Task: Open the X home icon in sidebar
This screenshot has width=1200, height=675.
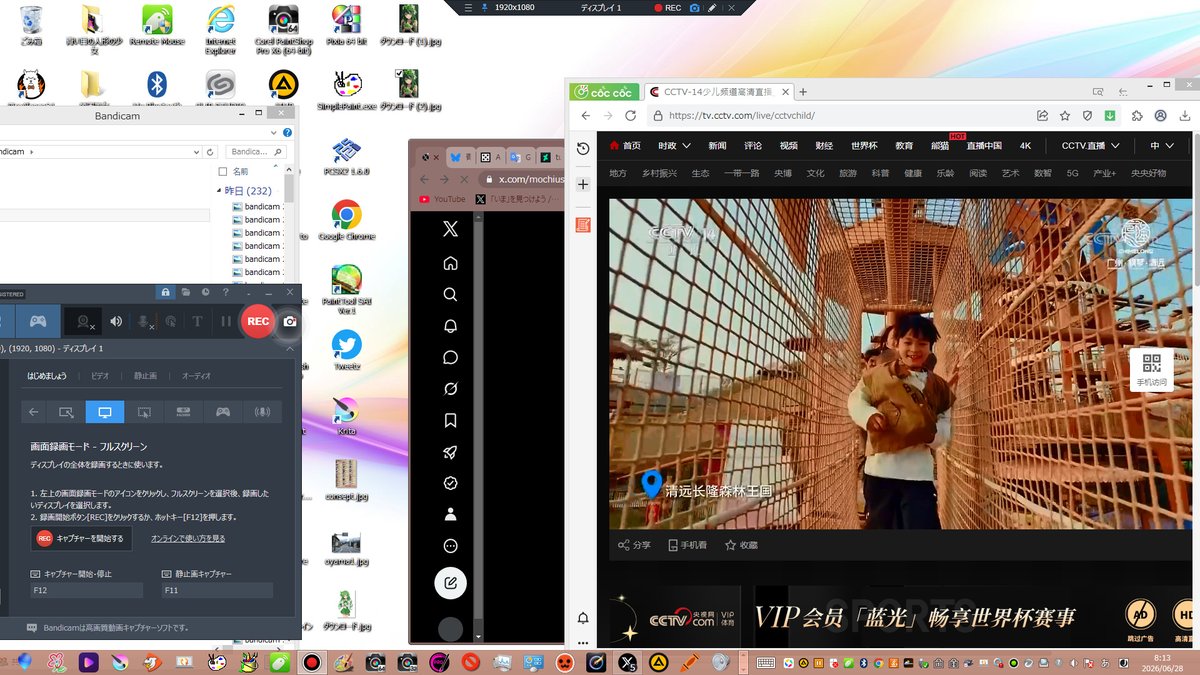Action: 450,263
